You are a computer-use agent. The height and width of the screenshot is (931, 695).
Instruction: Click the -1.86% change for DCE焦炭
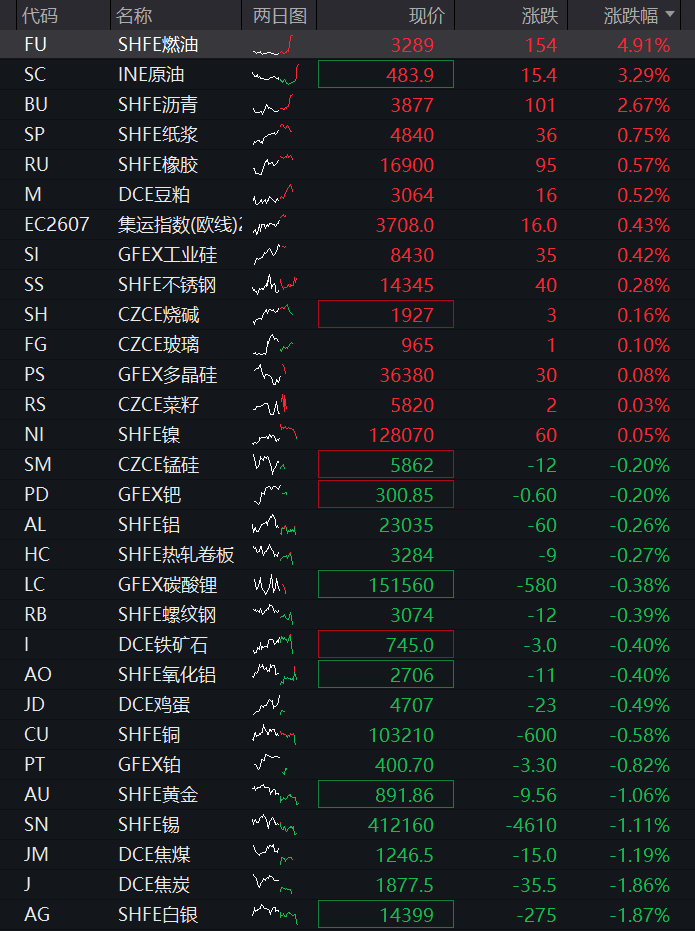(x=640, y=885)
